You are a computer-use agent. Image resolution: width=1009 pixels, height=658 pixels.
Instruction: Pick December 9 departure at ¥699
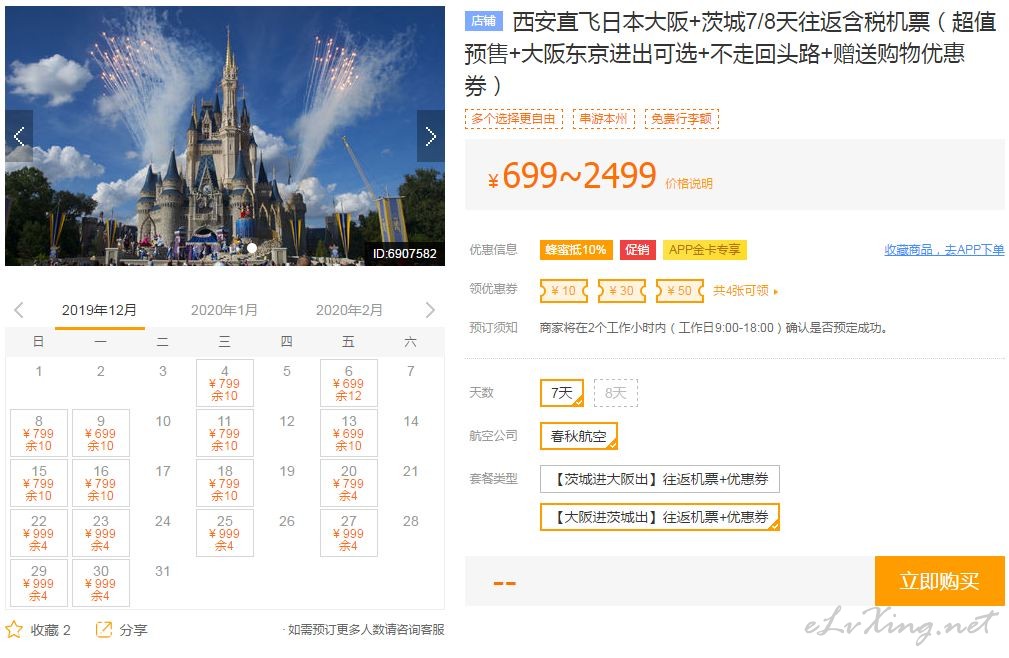pyautogui.click(x=100, y=433)
